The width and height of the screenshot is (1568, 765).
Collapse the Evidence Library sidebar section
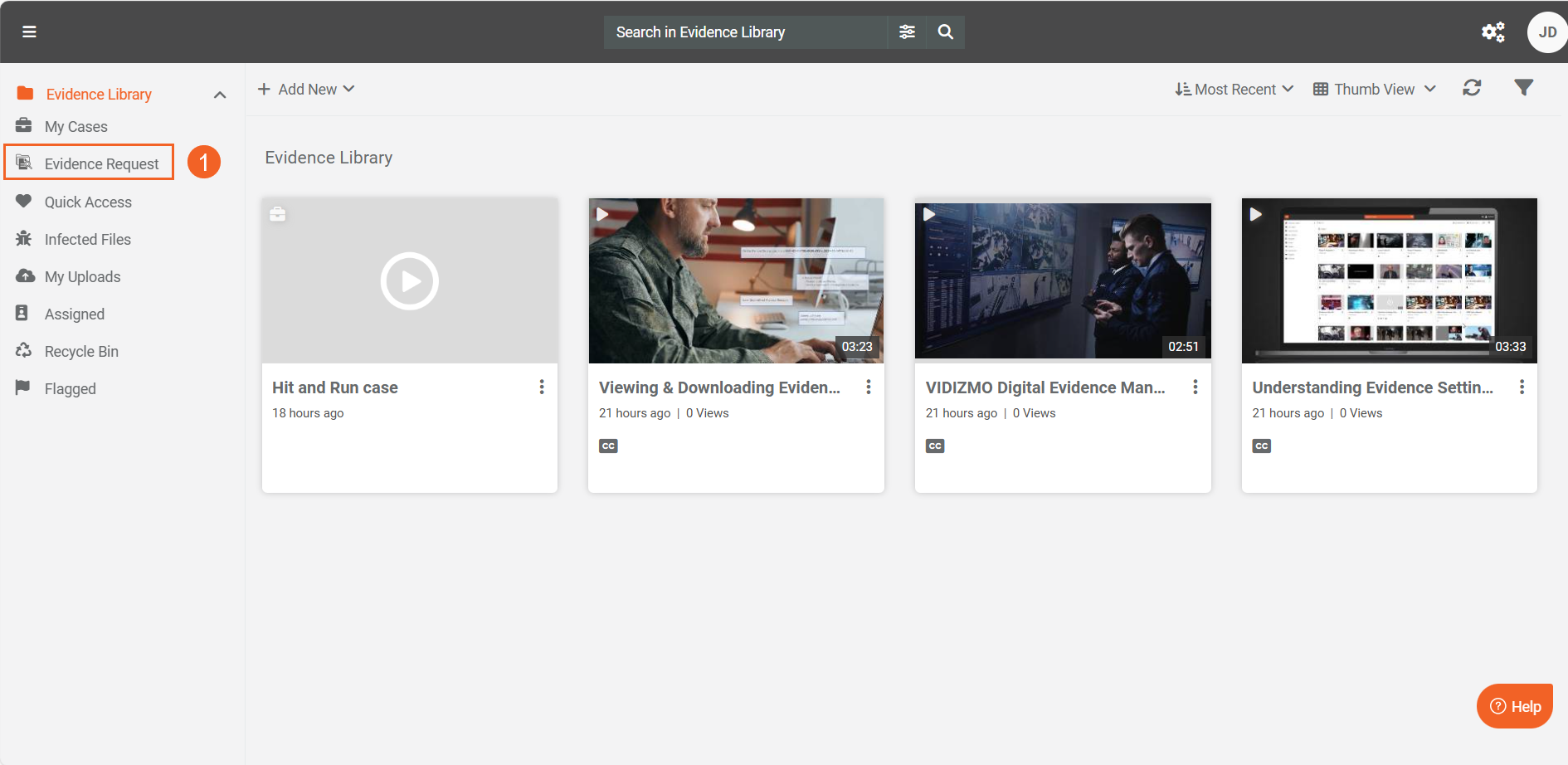(x=220, y=95)
